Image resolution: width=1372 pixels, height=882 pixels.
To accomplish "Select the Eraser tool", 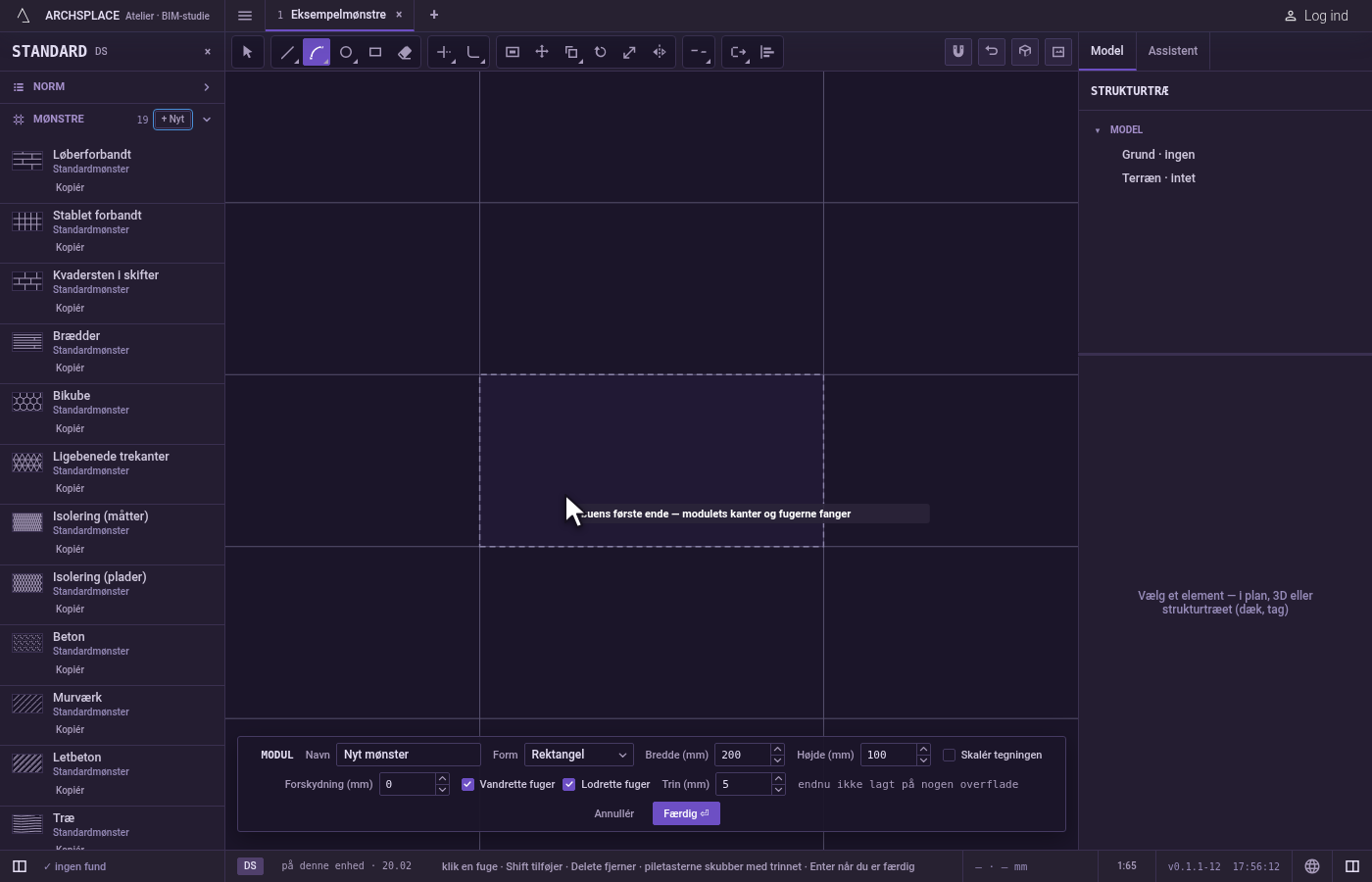I will 405,52.
